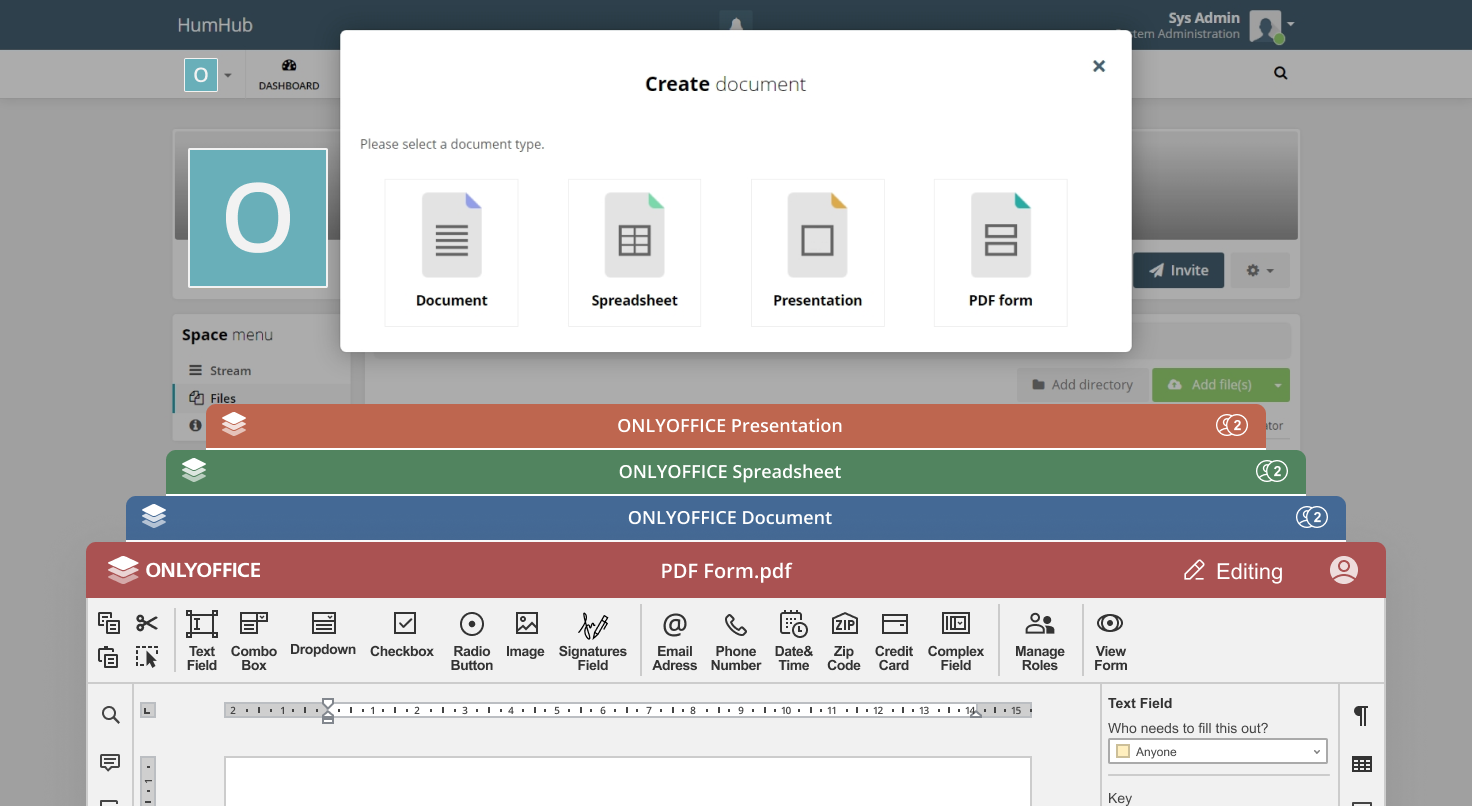1472x806 pixels.
Task: Insert a Signatures Field
Action: click(x=593, y=641)
